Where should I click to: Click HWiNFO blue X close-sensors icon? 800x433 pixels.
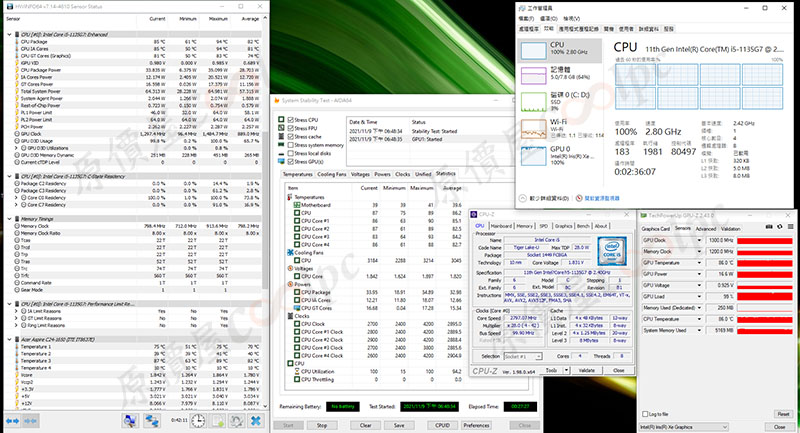pos(256,421)
